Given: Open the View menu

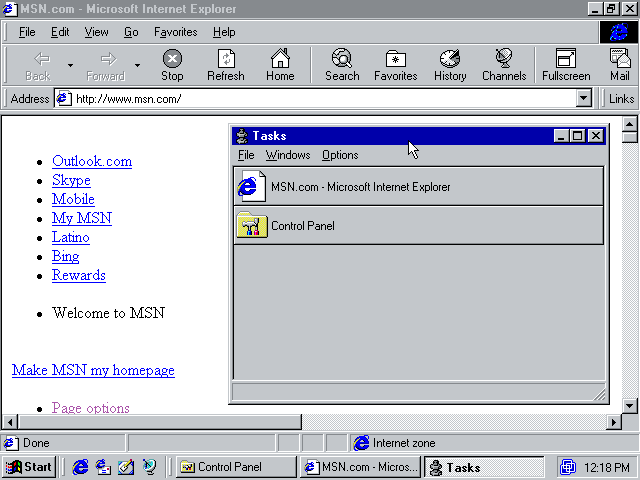Looking at the screenshot, I should coord(96,32).
